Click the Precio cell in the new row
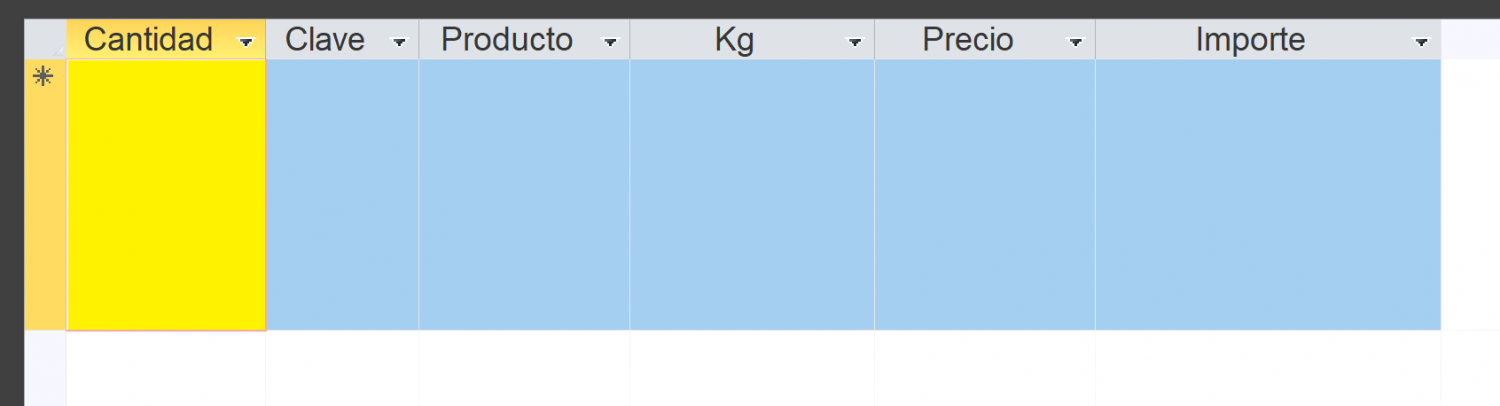Viewport: 1500px width, 406px height. click(985, 195)
